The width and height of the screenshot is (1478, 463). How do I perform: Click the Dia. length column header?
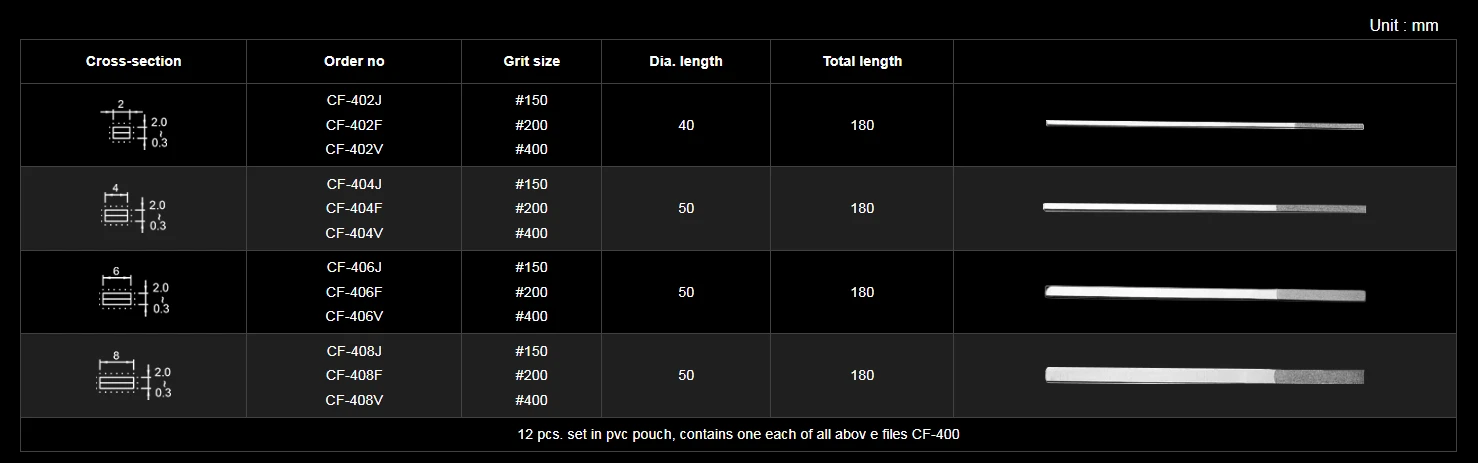click(x=686, y=61)
